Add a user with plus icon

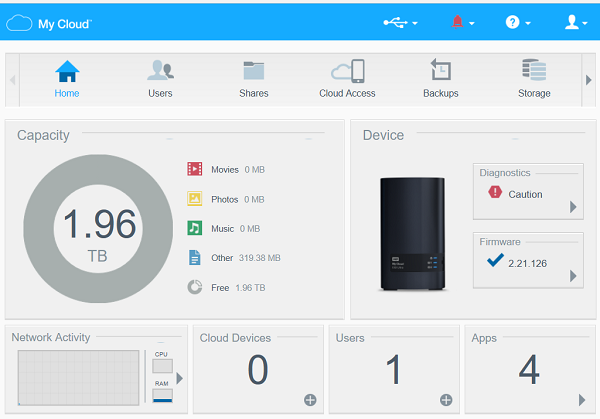tap(446, 400)
